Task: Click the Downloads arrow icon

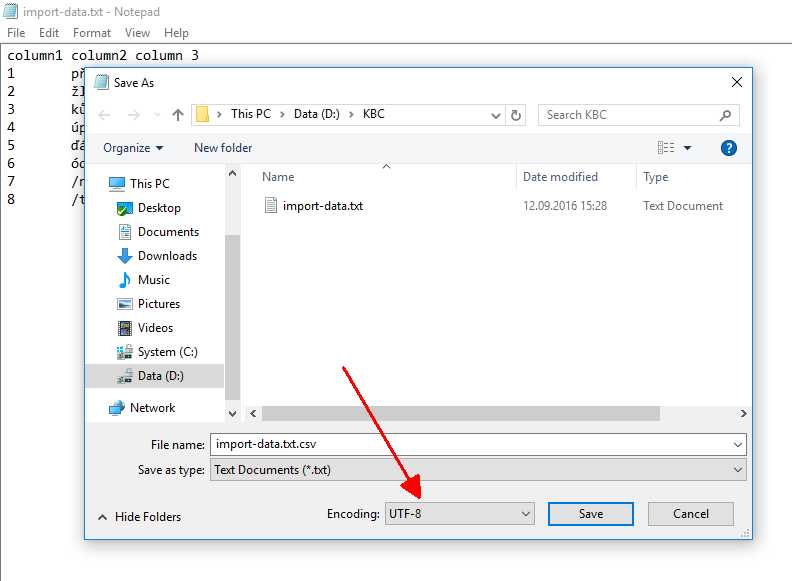Action: pos(124,256)
